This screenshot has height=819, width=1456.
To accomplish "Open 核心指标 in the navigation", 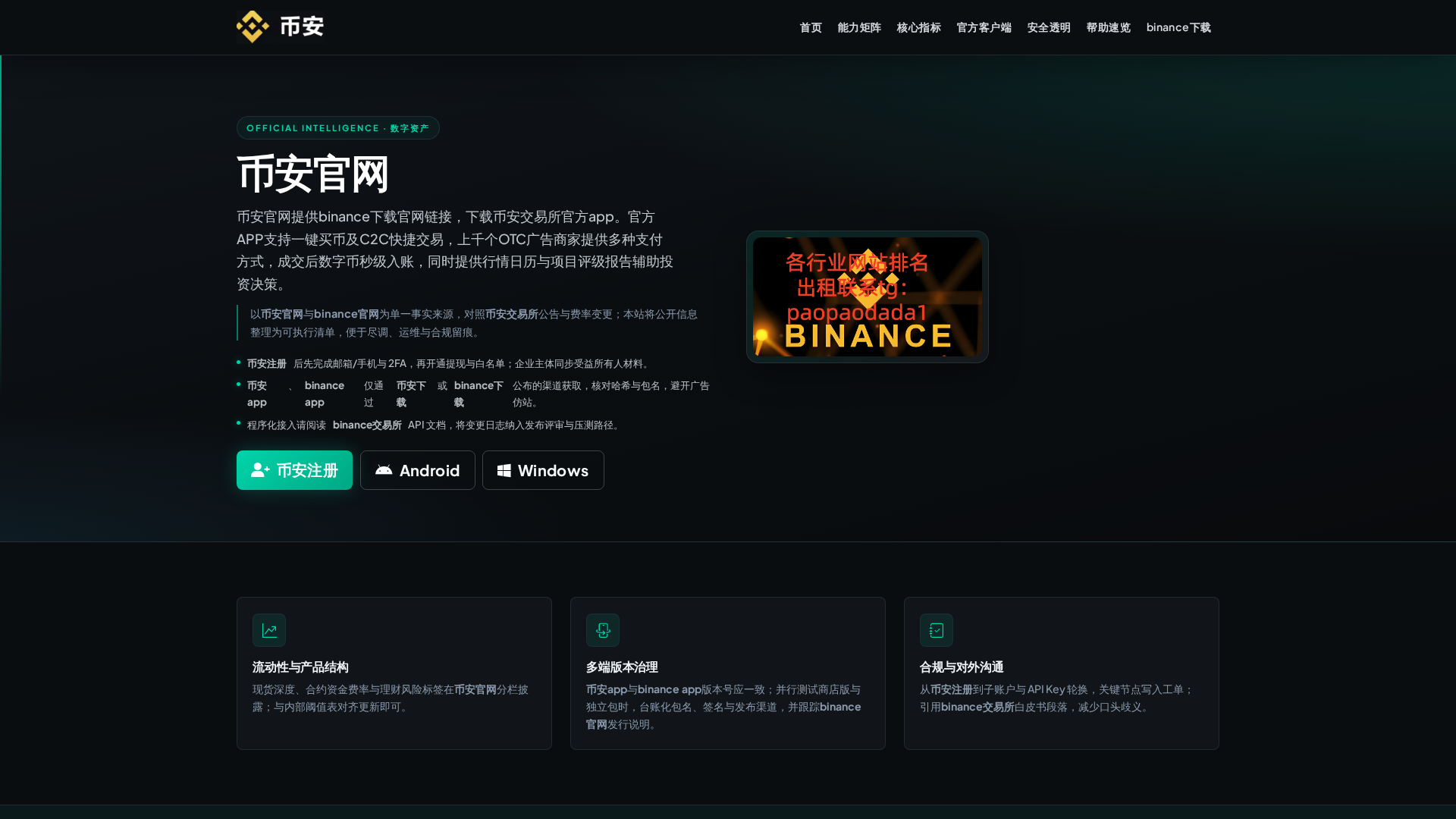I will point(918,27).
